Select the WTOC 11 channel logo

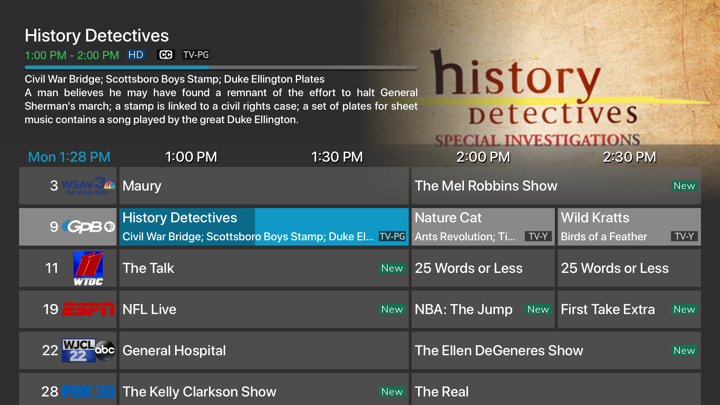[88, 268]
